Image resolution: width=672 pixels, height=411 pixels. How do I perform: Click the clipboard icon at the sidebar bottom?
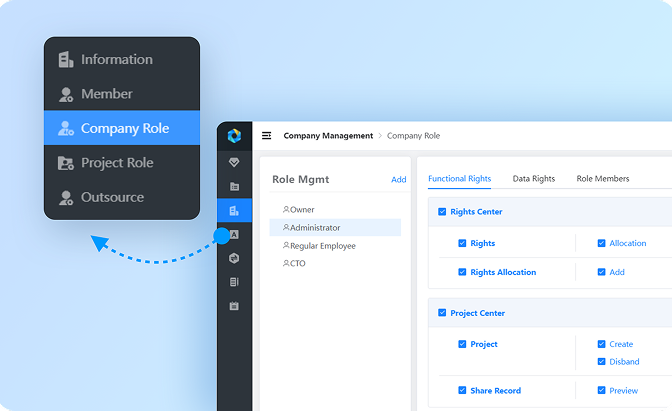click(x=234, y=306)
